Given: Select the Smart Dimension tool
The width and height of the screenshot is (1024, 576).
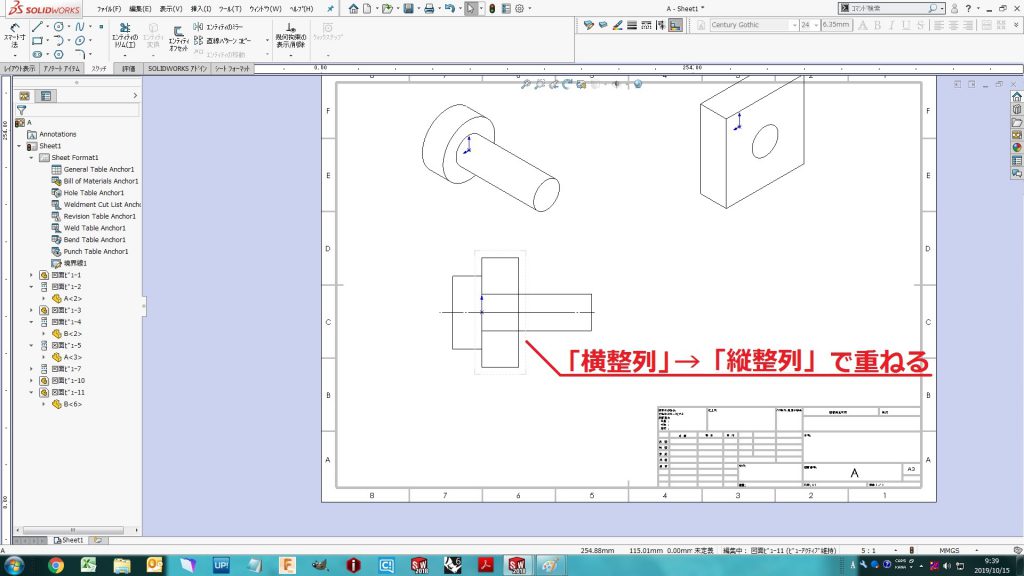Looking at the screenshot, I should tap(13, 30).
